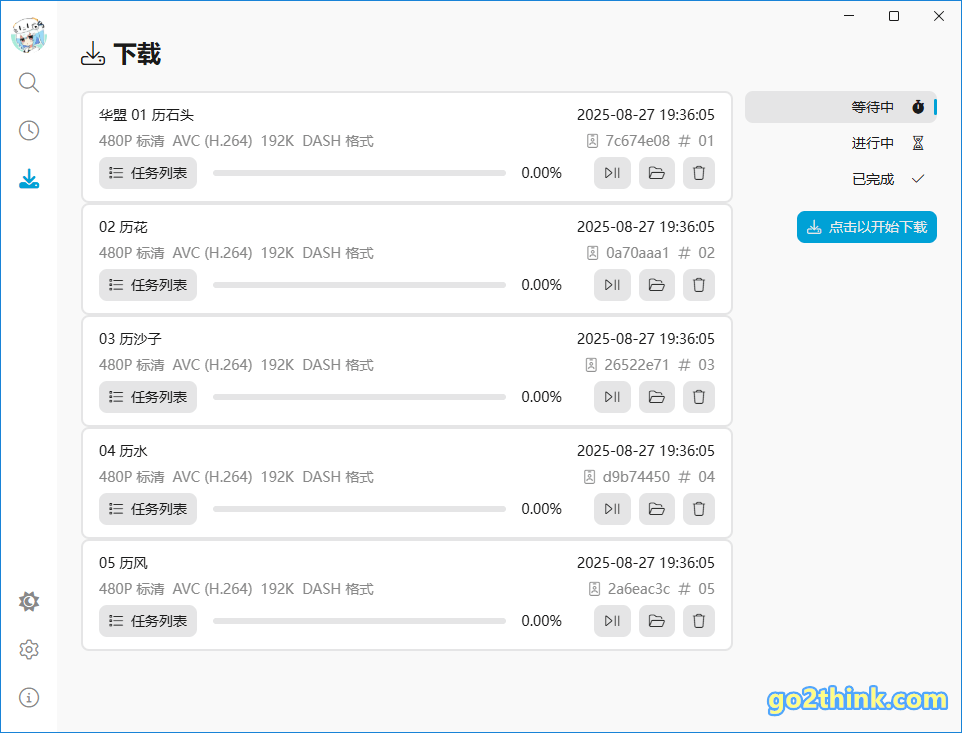Click index # 03 label
962x733 pixels.
coord(696,365)
